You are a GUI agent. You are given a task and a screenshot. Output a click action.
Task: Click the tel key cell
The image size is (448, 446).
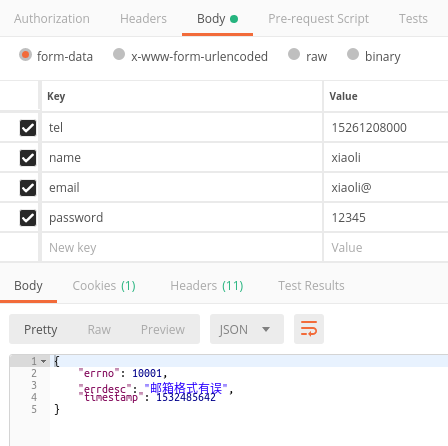coord(182,127)
